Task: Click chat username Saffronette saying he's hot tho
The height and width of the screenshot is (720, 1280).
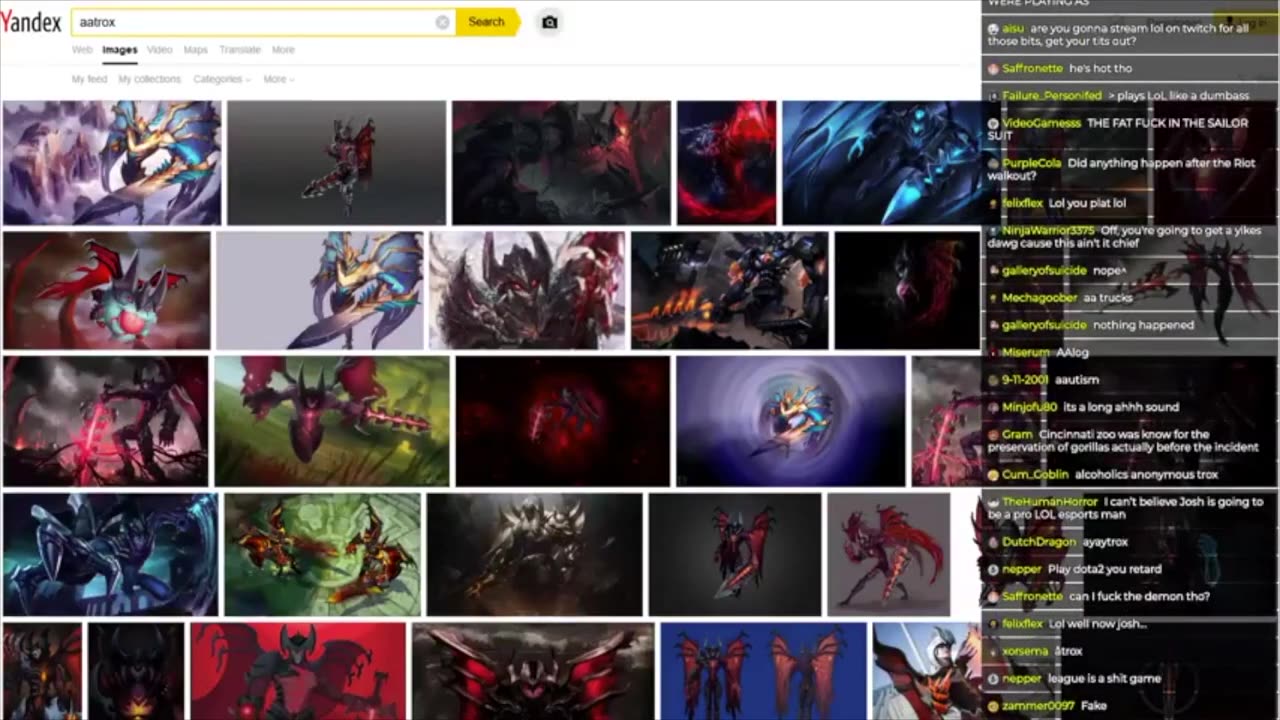Action: tap(1032, 69)
